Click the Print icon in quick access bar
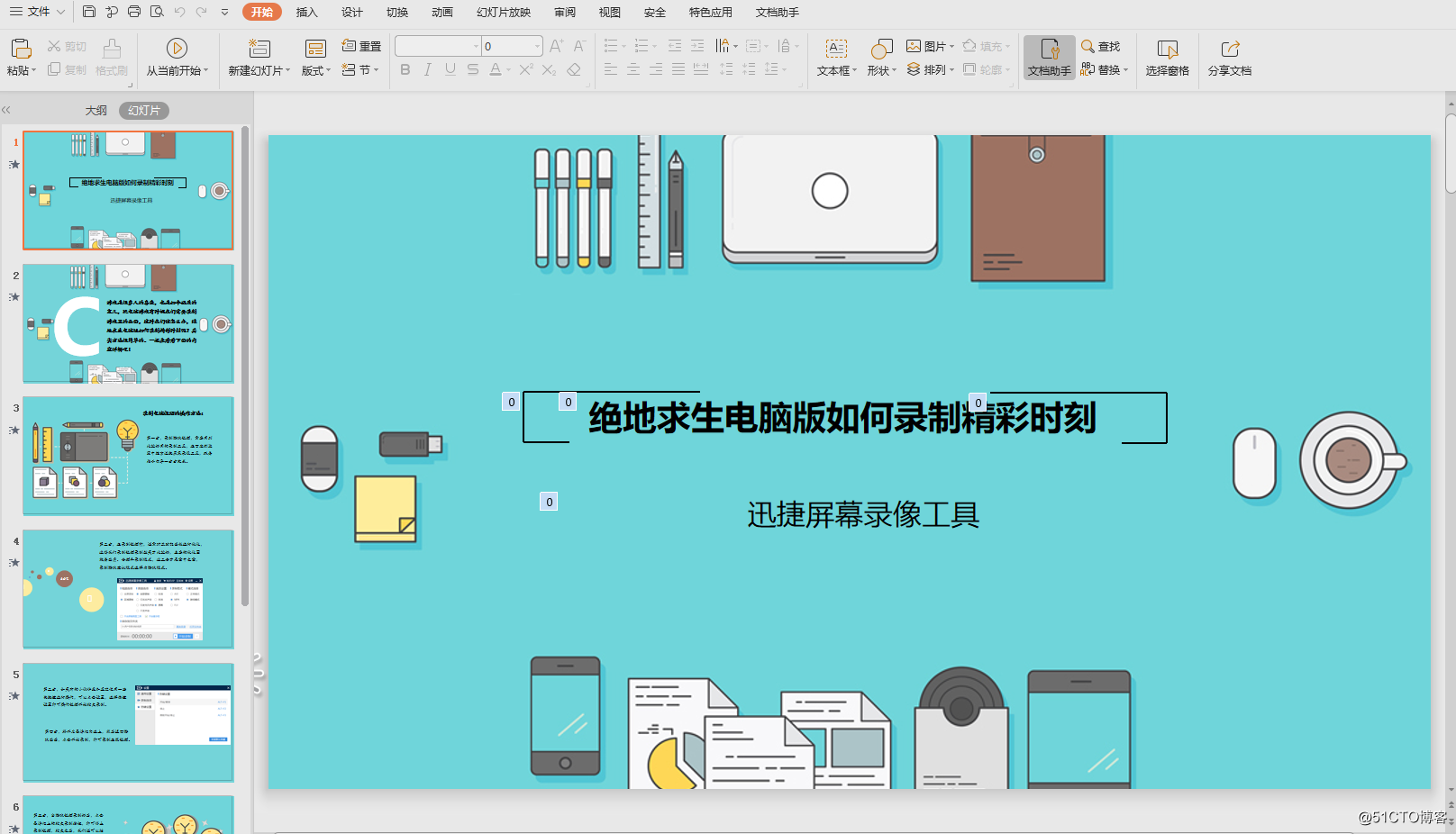This screenshot has height=834, width=1456. (x=134, y=12)
